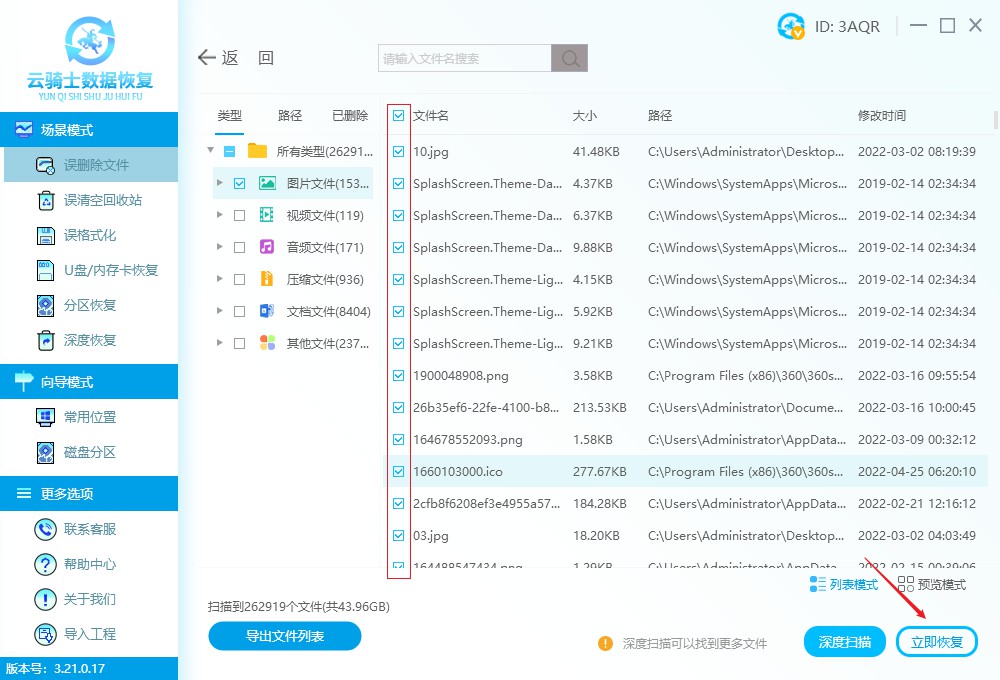Check the 文档文件 category checkbox
Viewport: 1000px width, 680px height.
(x=240, y=311)
